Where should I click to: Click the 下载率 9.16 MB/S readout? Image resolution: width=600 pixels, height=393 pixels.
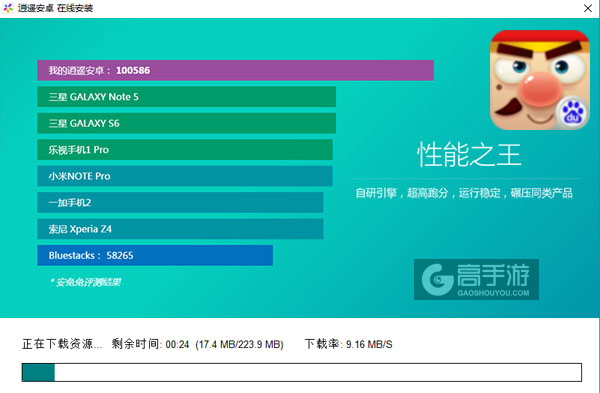point(349,344)
